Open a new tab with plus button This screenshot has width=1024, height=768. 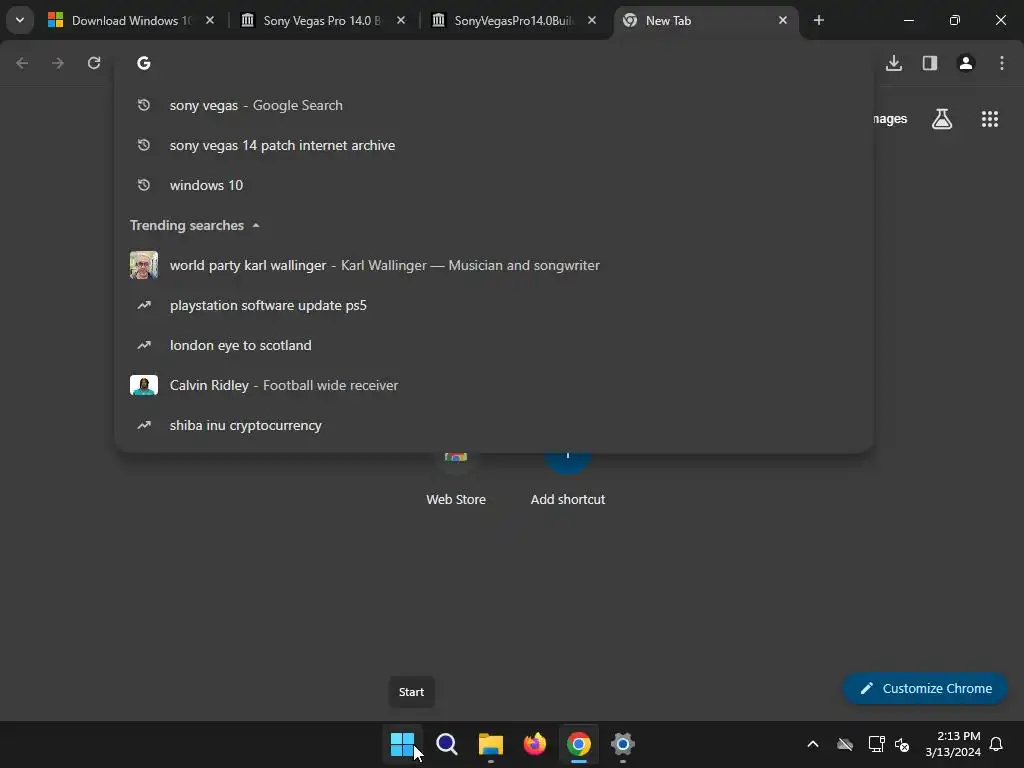(819, 20)
